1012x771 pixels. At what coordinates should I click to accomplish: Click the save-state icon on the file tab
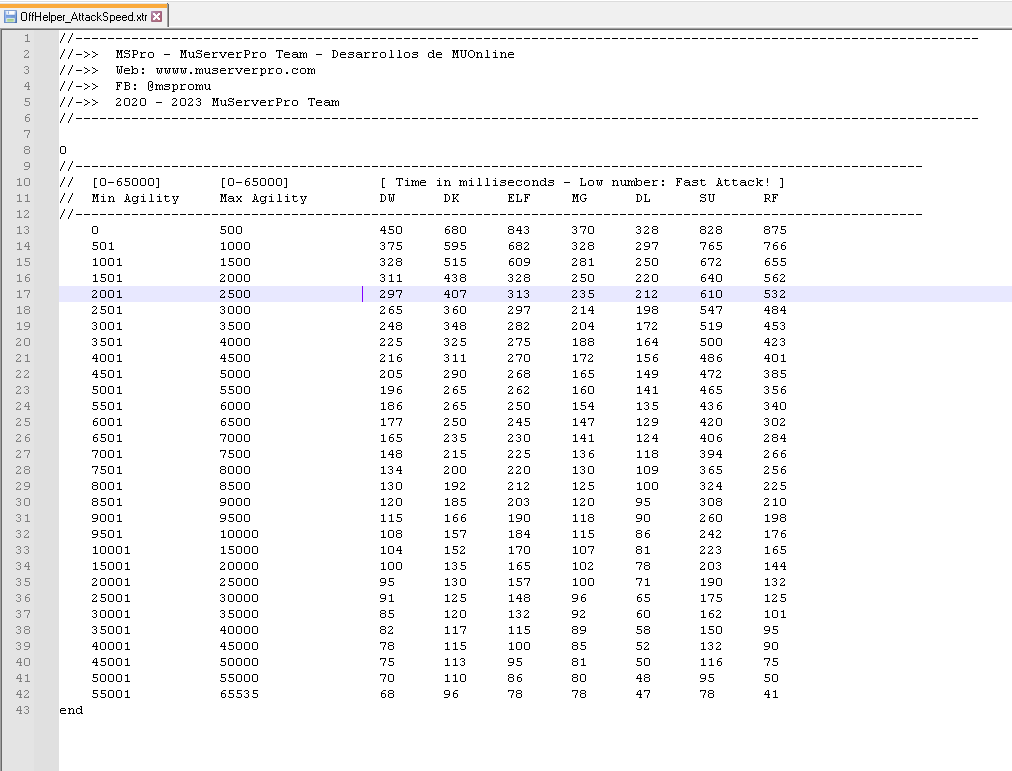pyautogui.click(x=11, y=17)
